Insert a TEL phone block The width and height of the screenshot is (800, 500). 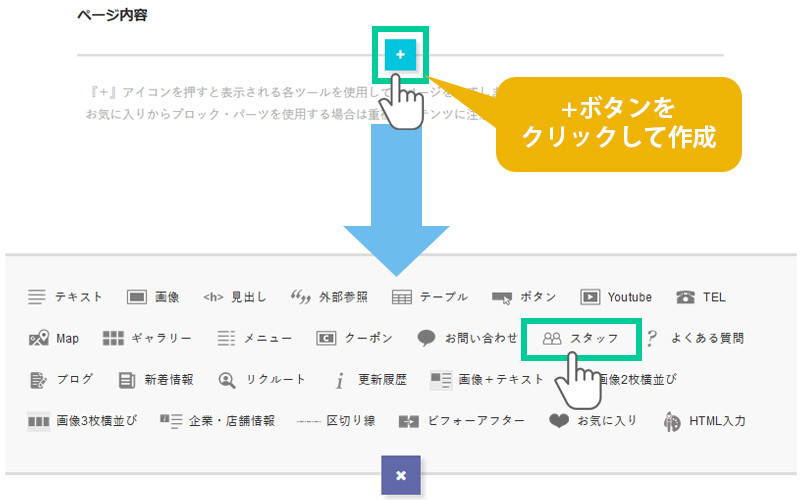coord(701,297)
